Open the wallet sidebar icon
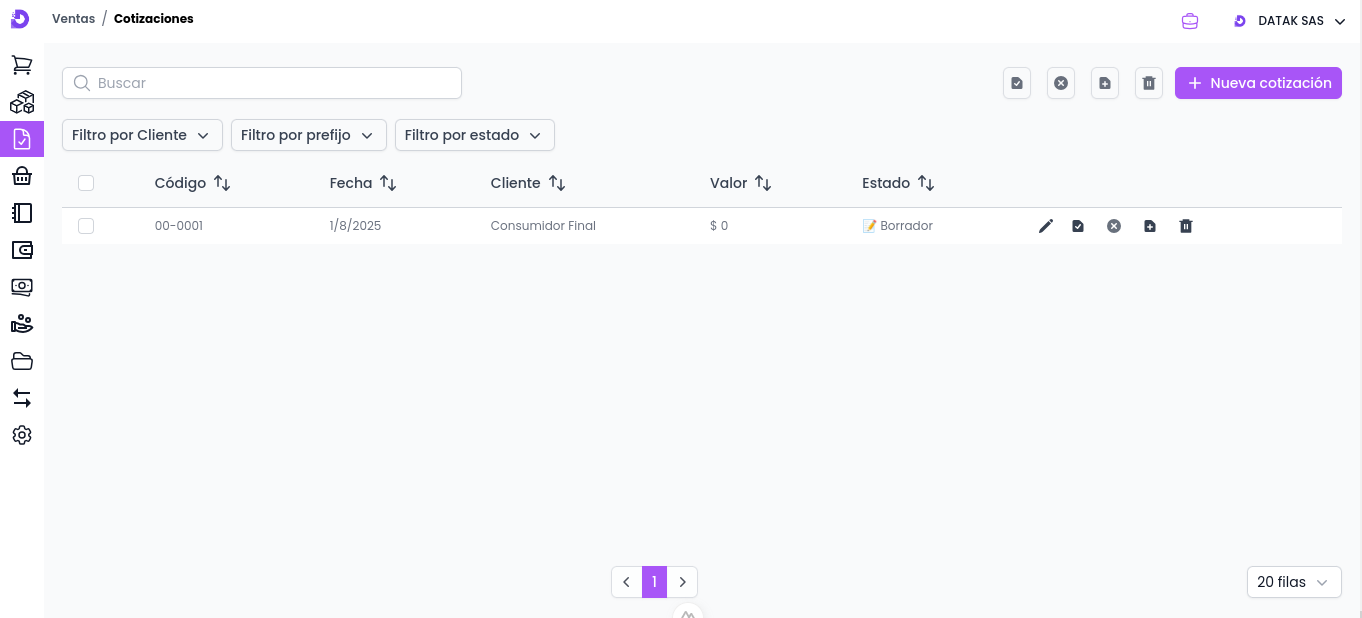Screen dimensions: 1362x618 pos(22,250)
